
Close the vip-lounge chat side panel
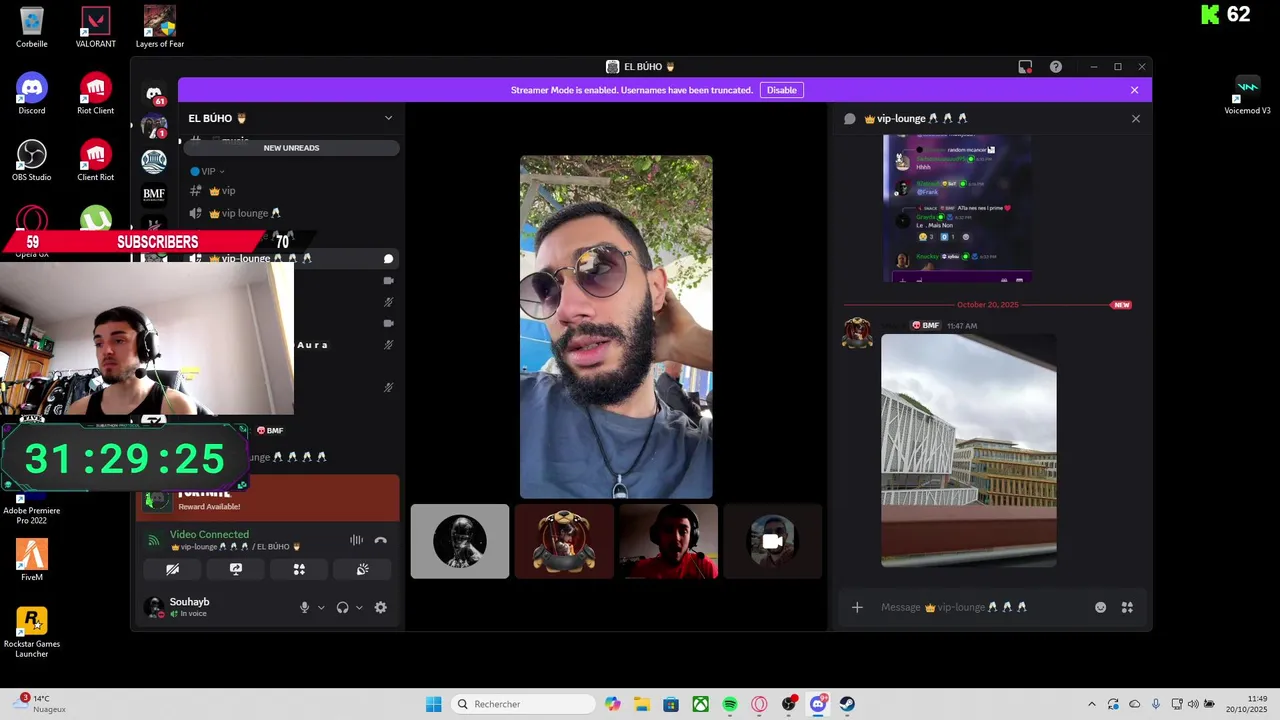(1136, 119)
